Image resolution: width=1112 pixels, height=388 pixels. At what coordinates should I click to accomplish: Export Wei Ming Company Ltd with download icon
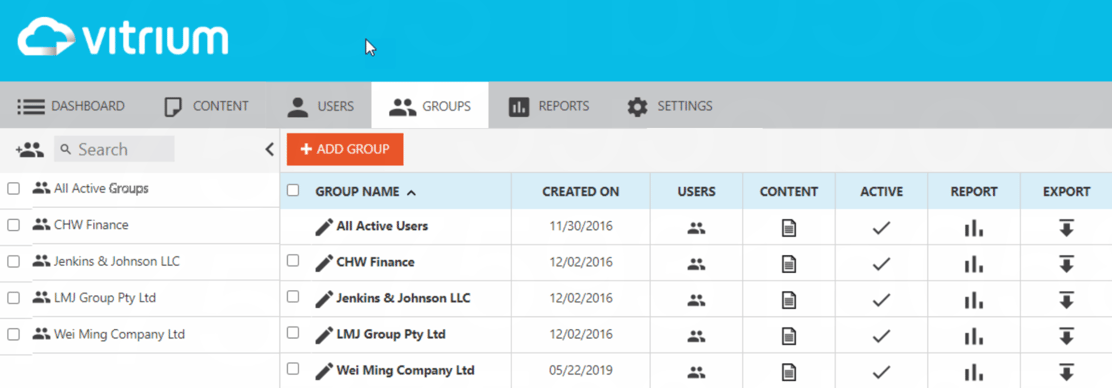[1066, 372]
